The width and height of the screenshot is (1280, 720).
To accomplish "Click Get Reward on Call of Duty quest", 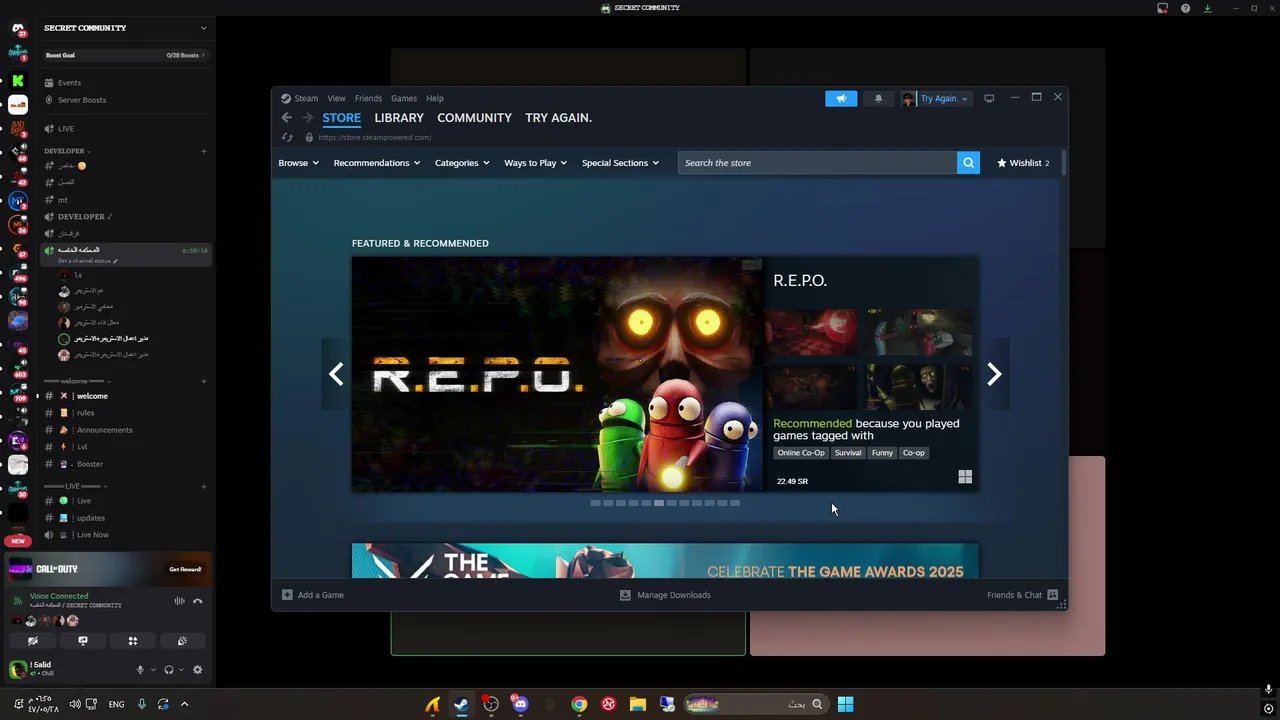I will tap(185, 569).
